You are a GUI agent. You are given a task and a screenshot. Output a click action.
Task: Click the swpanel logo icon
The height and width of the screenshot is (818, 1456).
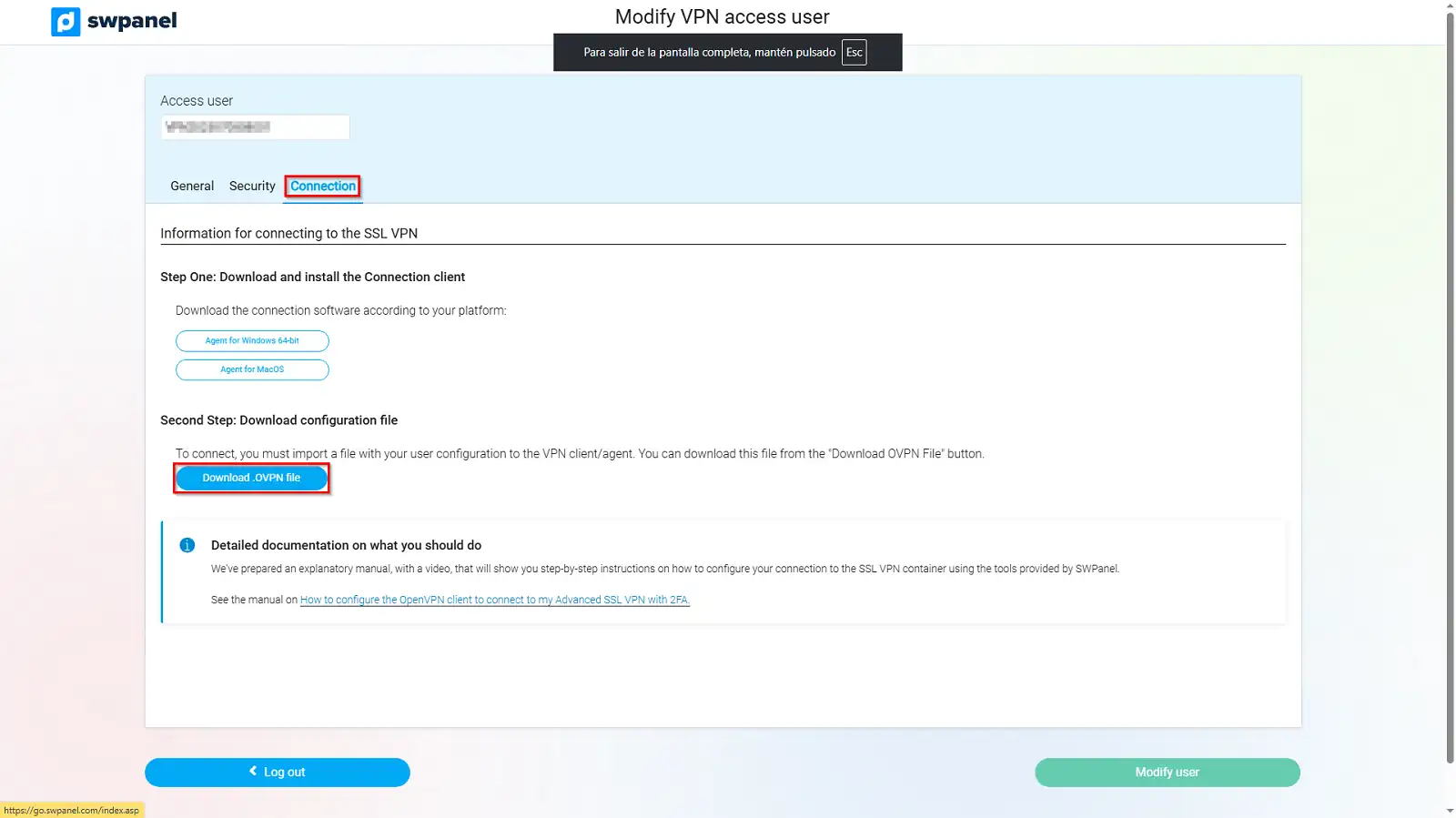click(66, 21)
